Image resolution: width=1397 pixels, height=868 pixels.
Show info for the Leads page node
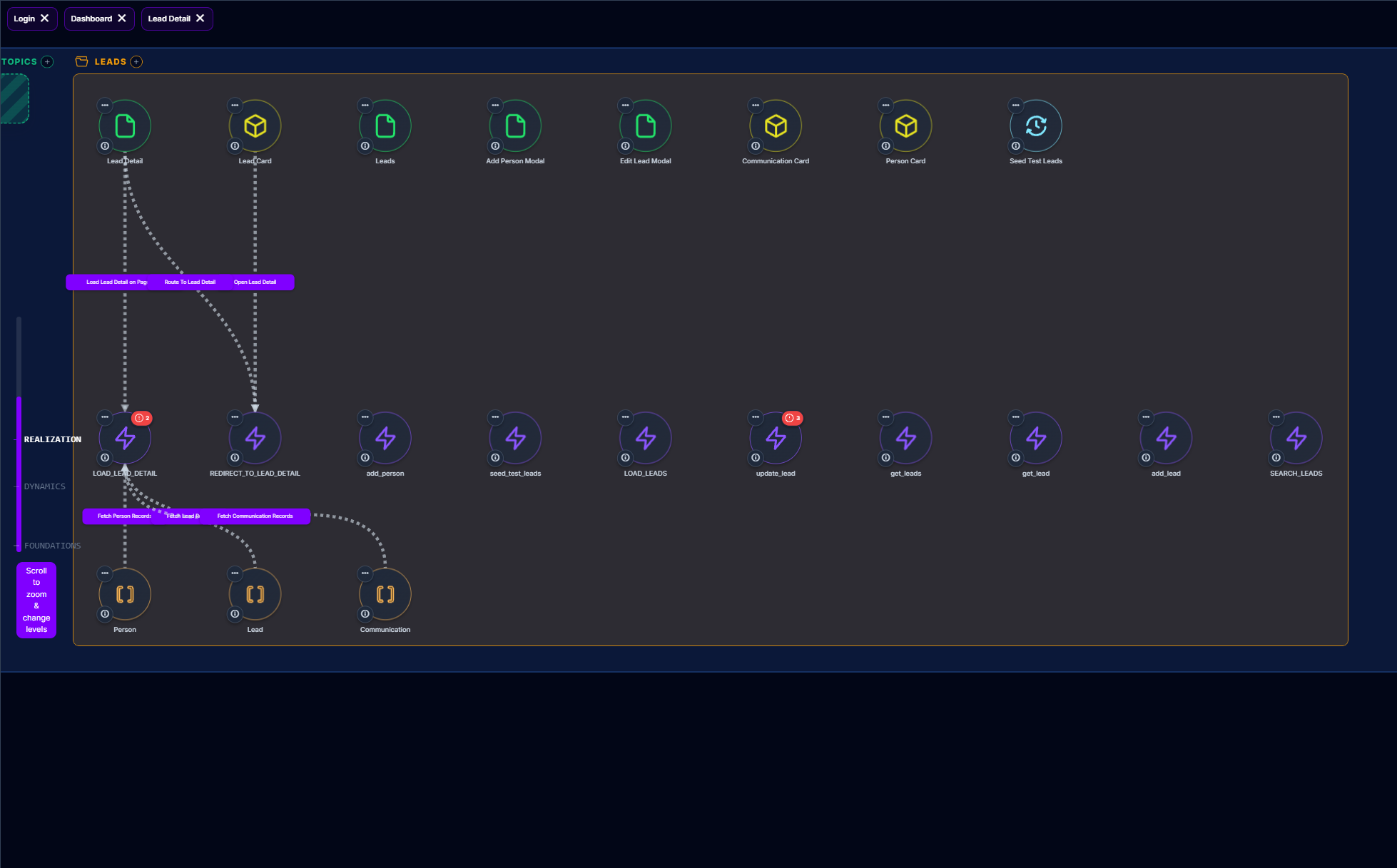click(365, 146)
